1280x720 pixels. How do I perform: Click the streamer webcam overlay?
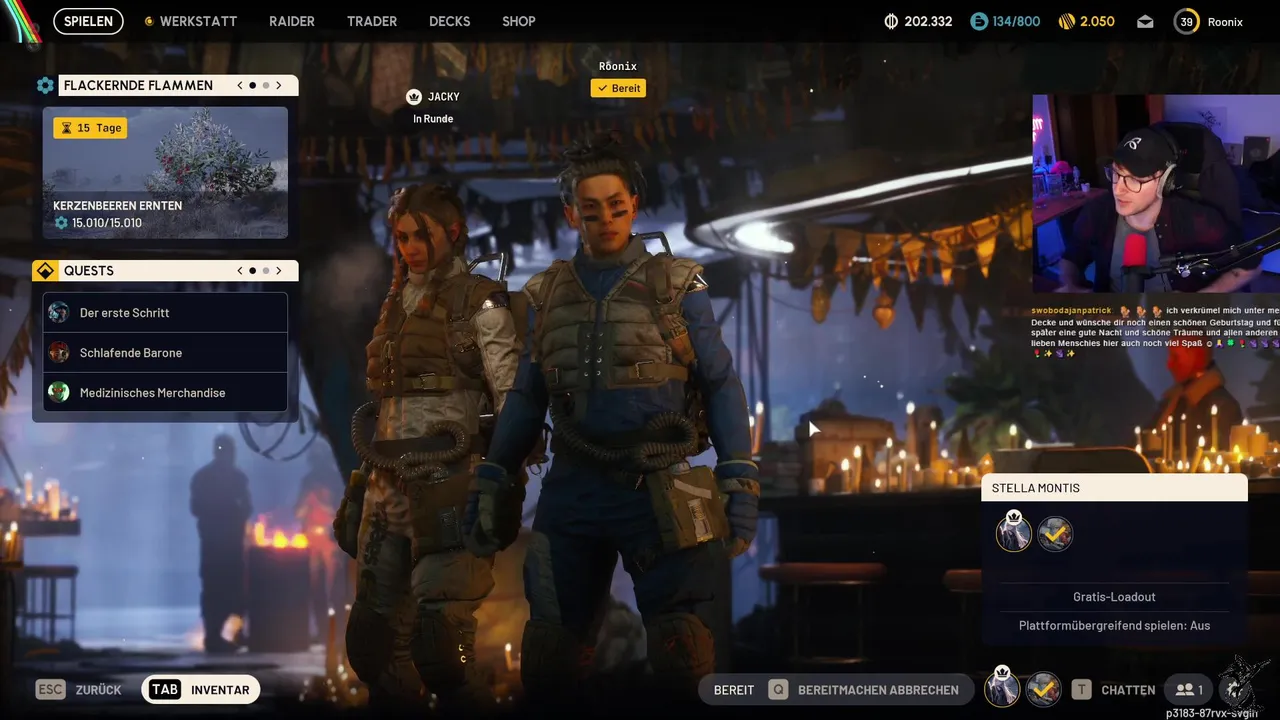1156,194
